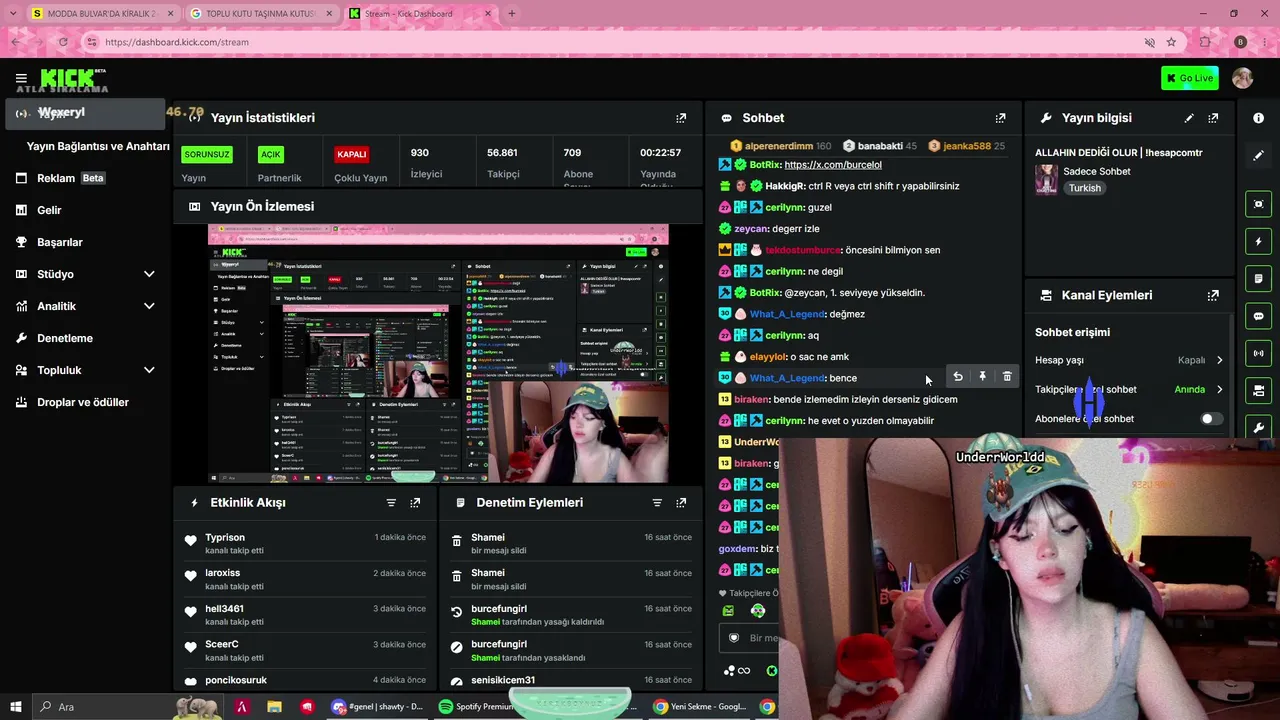Click the Sadece Sohbet category thumbnail
The width and height of the screenshot is (1280, 720).
coord(1046,179)
